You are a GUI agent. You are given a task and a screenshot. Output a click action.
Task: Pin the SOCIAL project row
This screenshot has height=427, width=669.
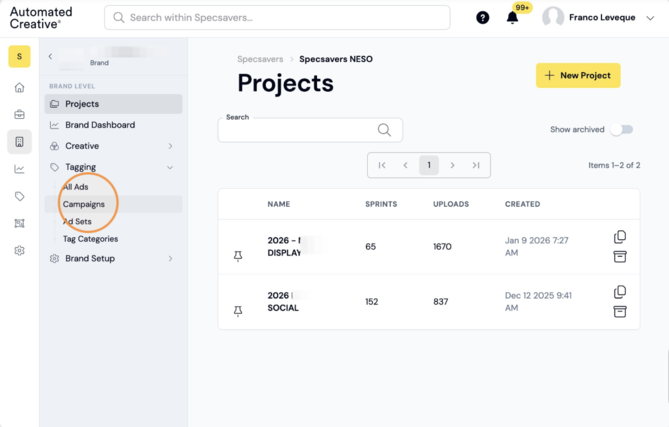238,311
